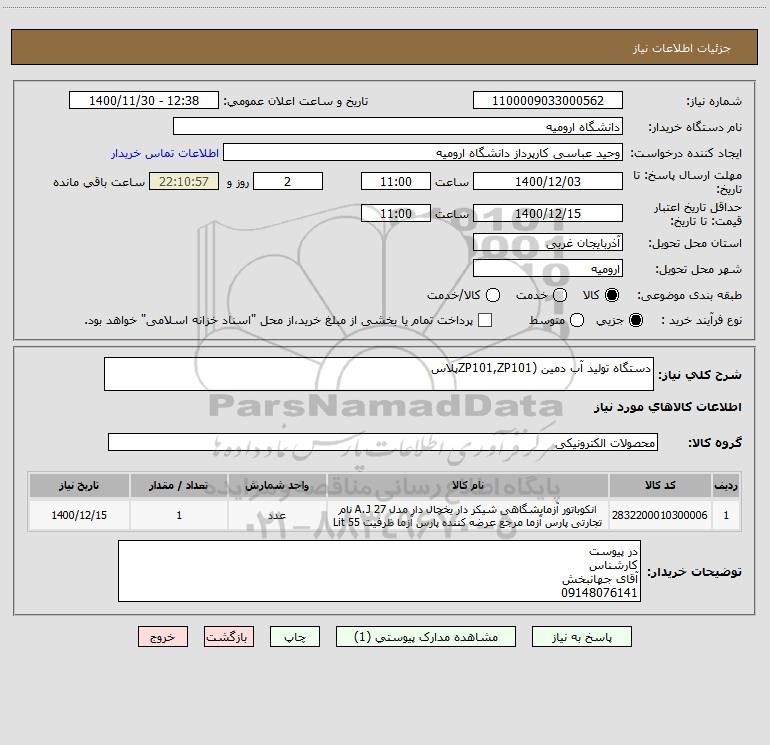Click the need number field 1100009033000562
770x745 pixels.
548,101
